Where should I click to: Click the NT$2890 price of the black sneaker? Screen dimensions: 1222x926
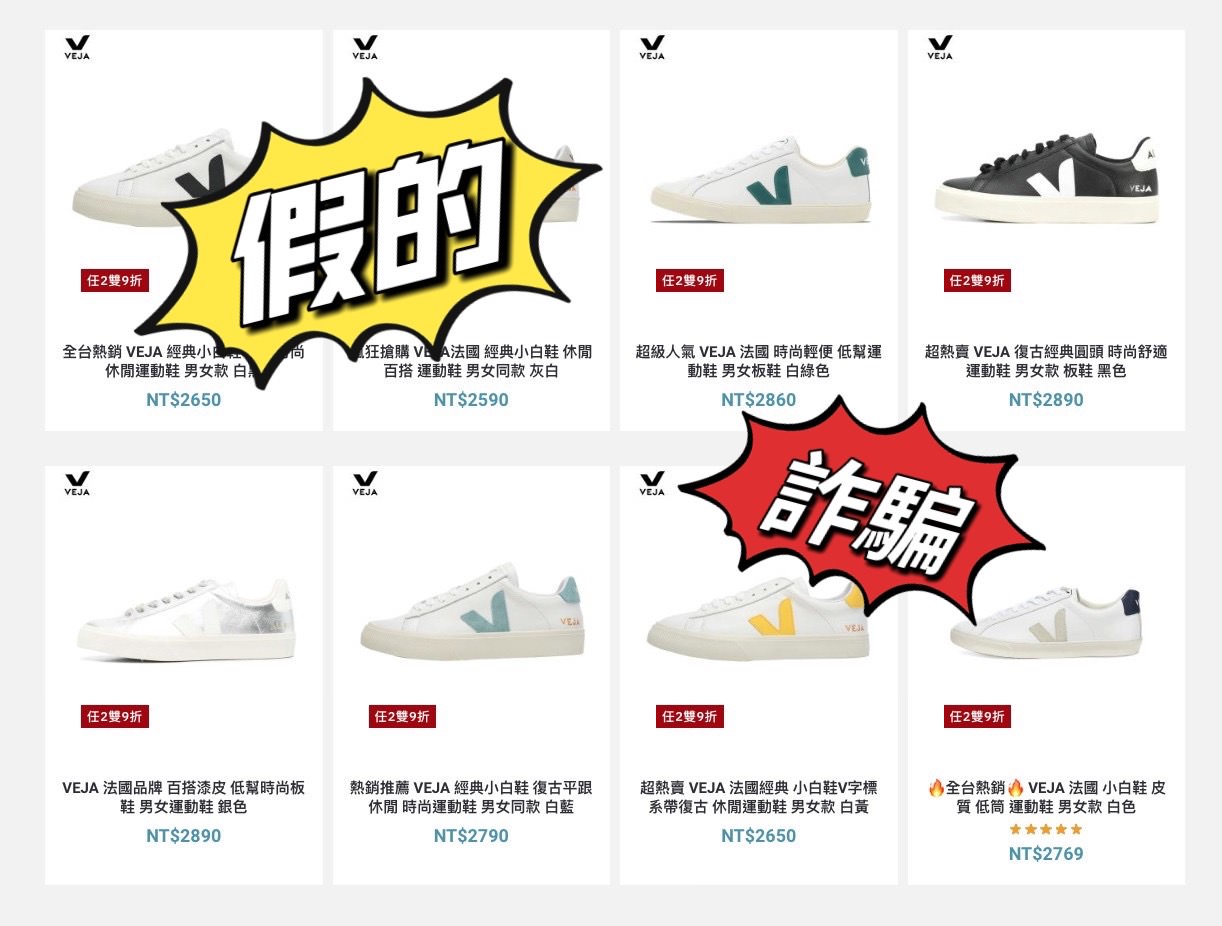1046,400
